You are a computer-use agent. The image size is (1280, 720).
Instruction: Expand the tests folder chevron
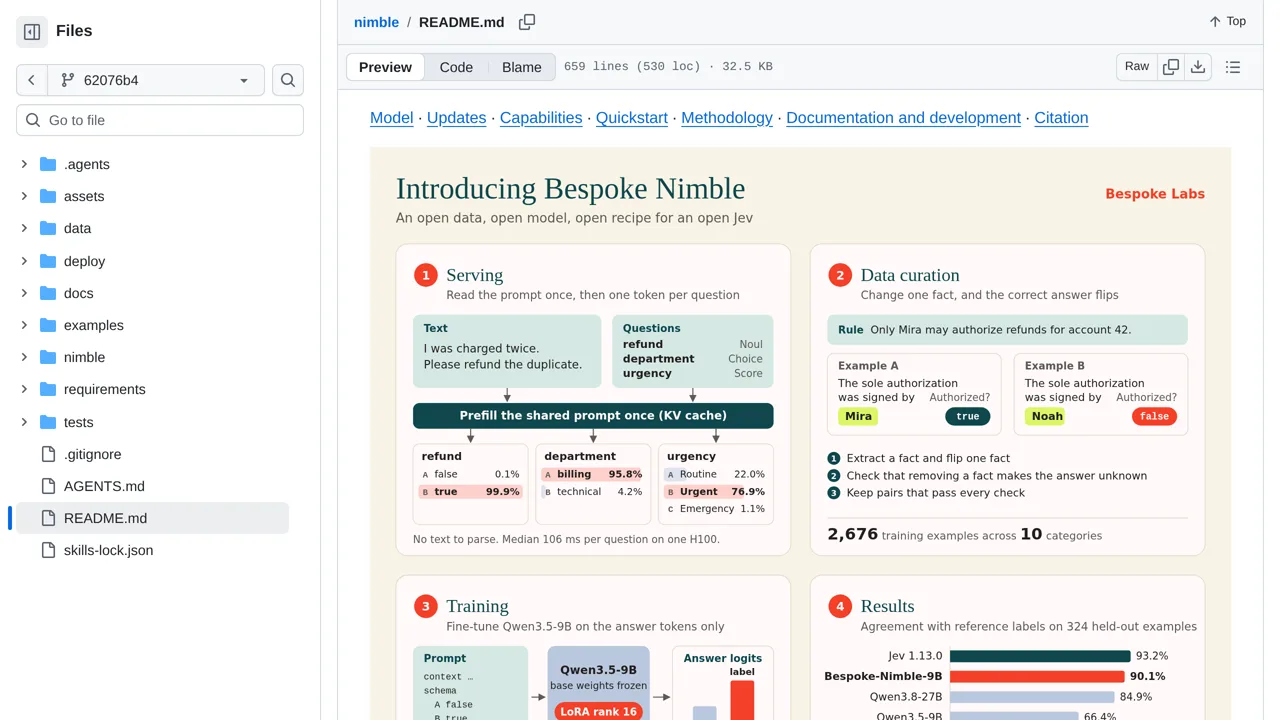[x=24, y=422]
